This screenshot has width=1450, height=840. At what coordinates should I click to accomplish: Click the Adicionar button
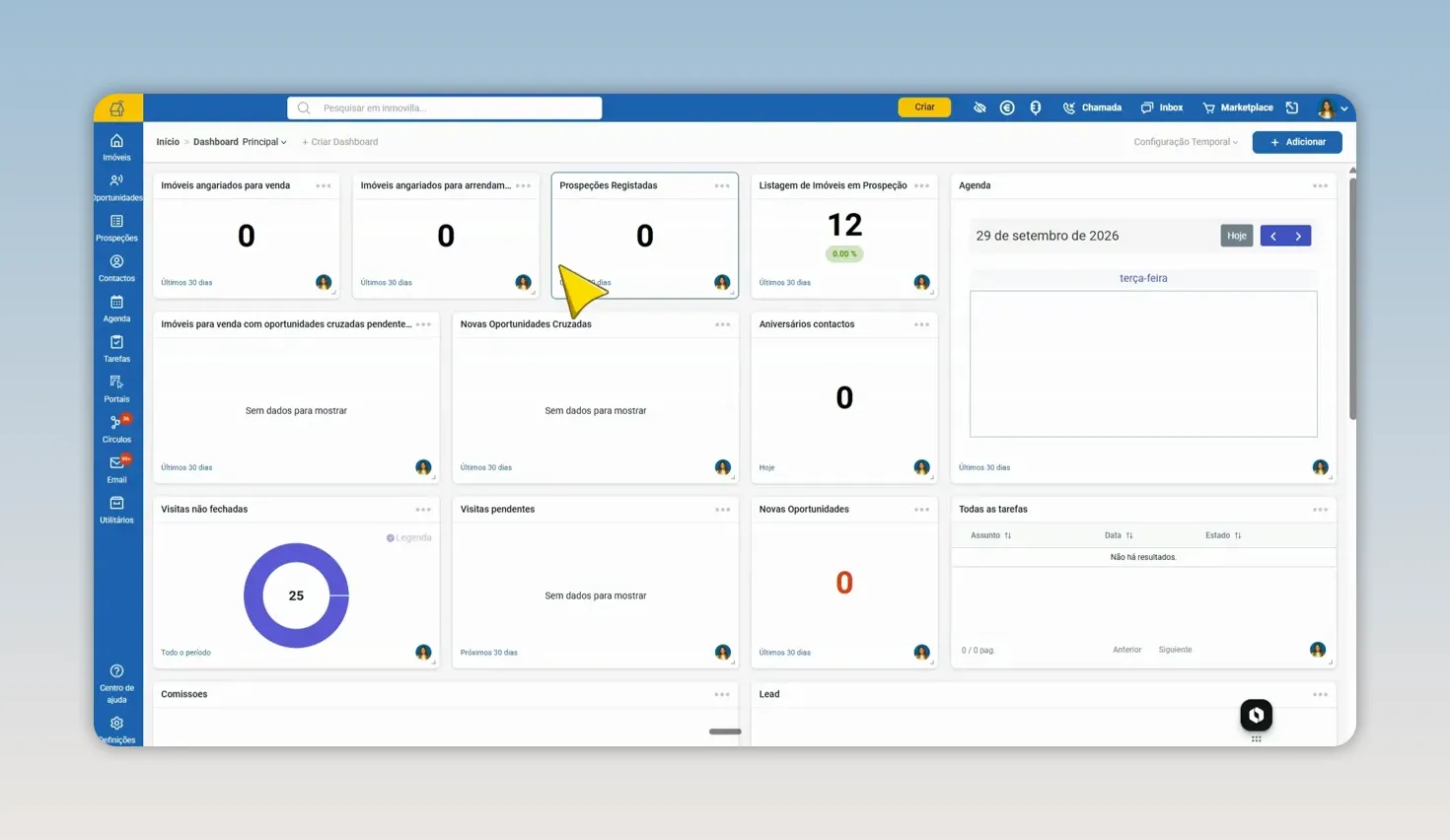click(1297, 142)
